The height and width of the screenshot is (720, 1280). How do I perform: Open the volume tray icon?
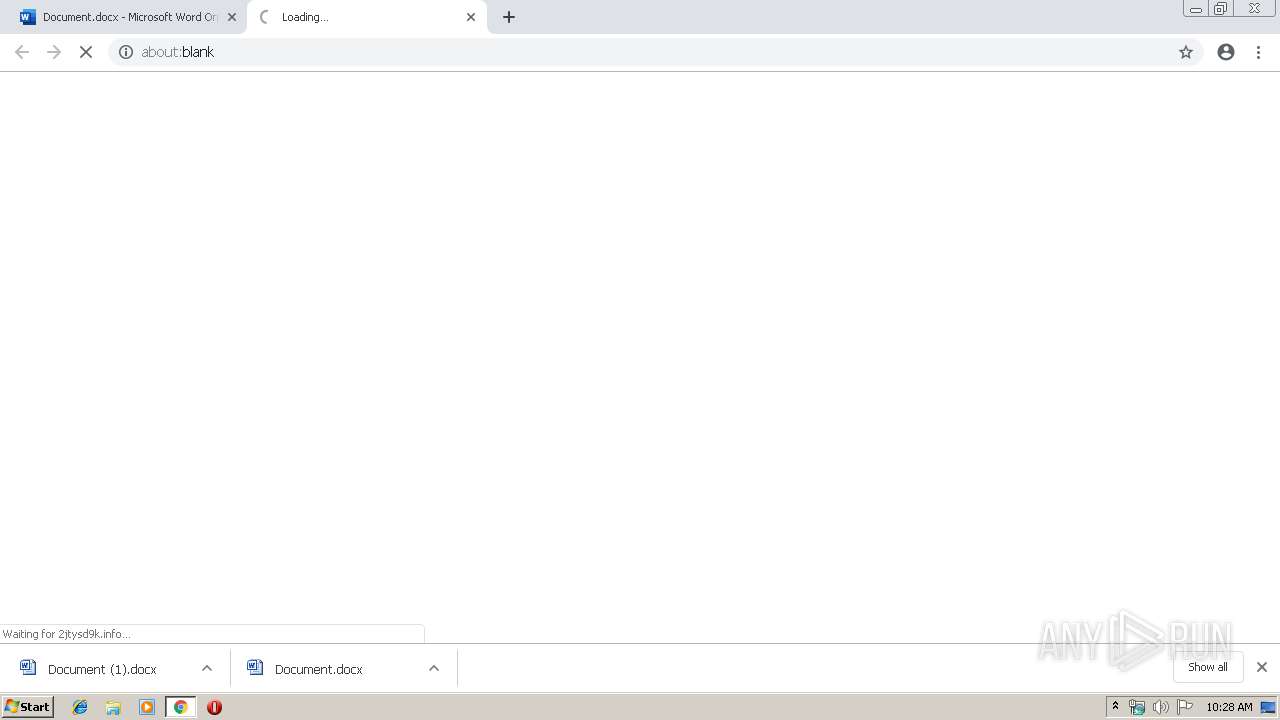(1160, 707)
